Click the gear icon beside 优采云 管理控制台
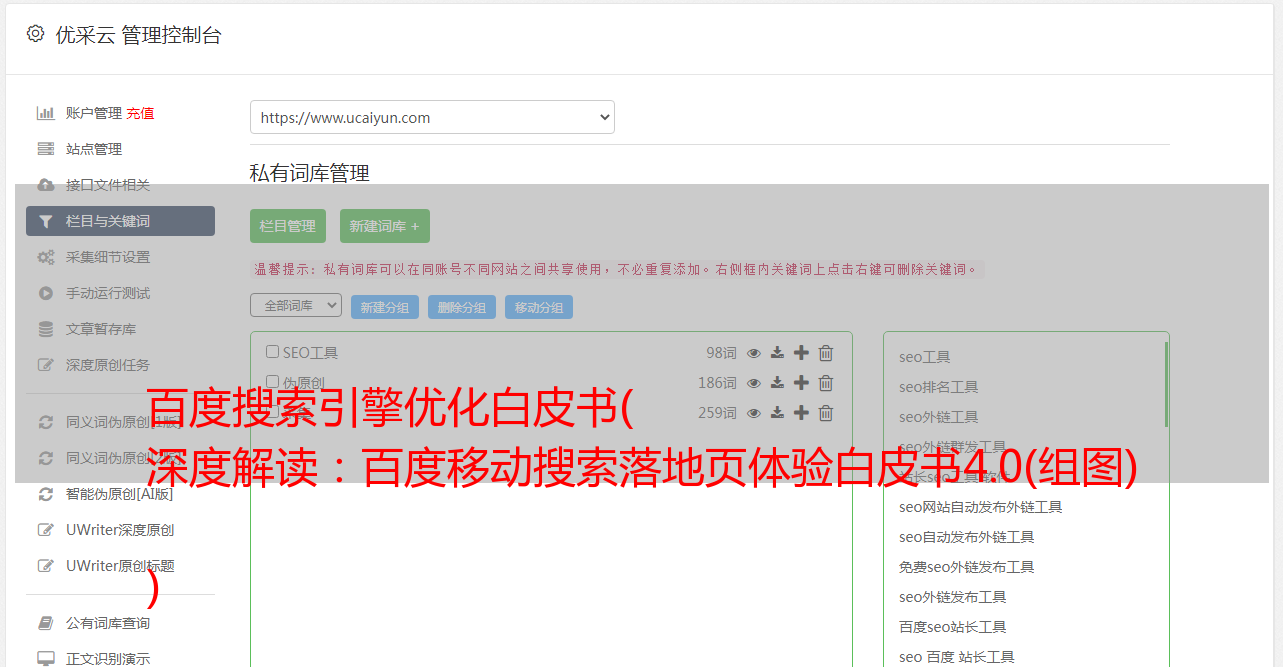This screenshot has height=667, width=1283. click(x=36, y=34)
